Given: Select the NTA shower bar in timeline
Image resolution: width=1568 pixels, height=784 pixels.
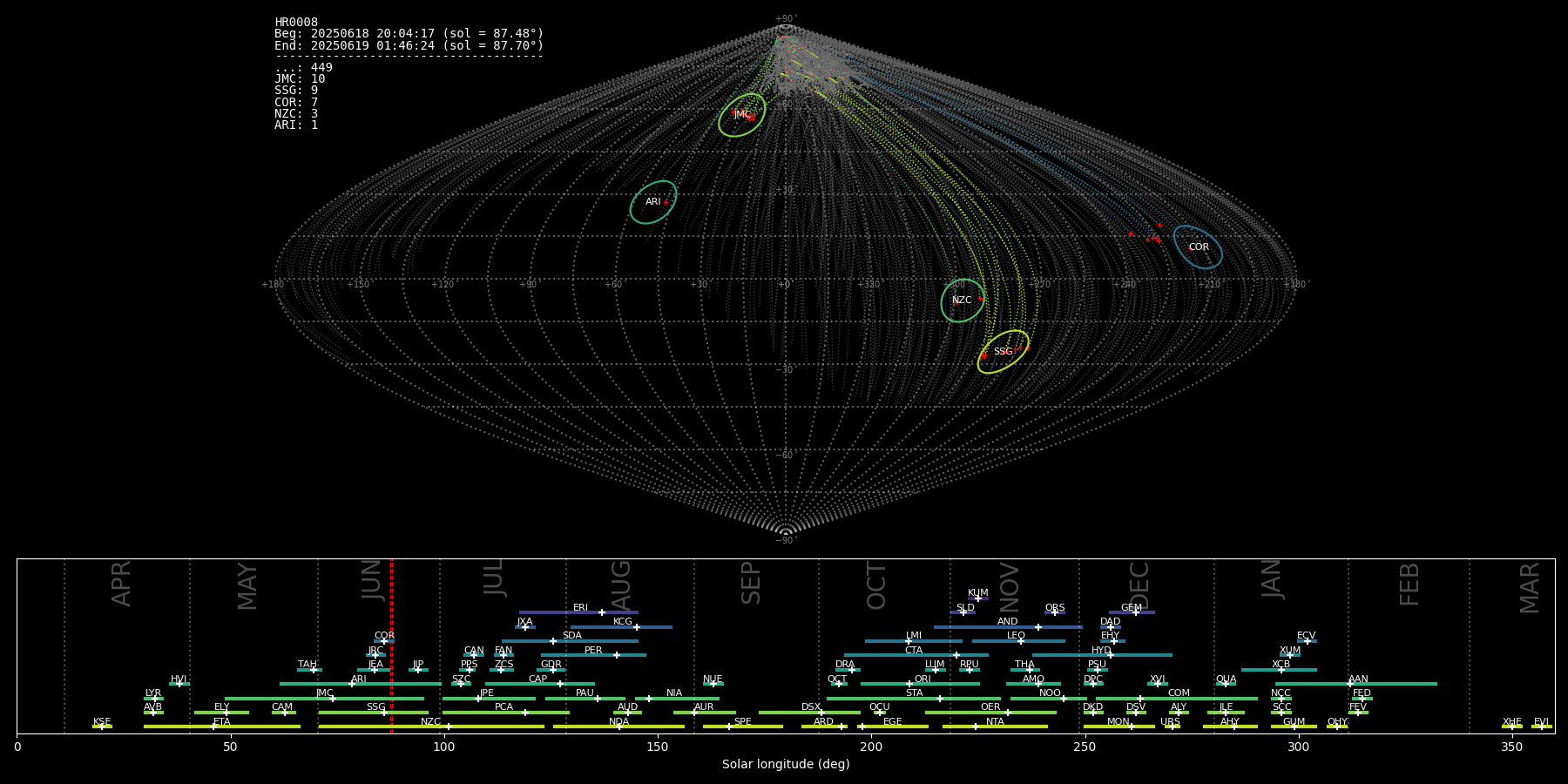Looking at the screenshot, I should 995,727.
